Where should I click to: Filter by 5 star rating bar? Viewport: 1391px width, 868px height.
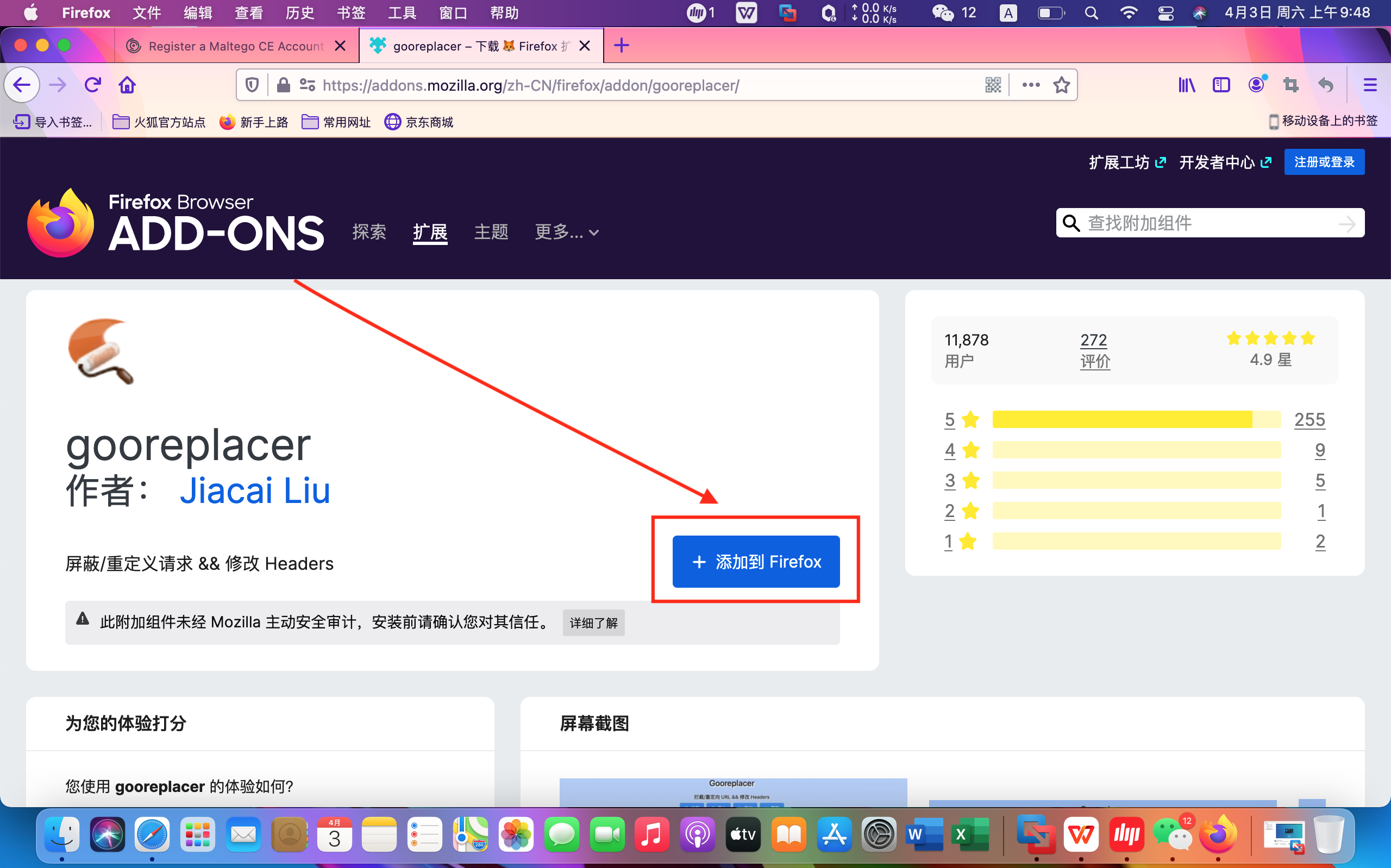1136,420
